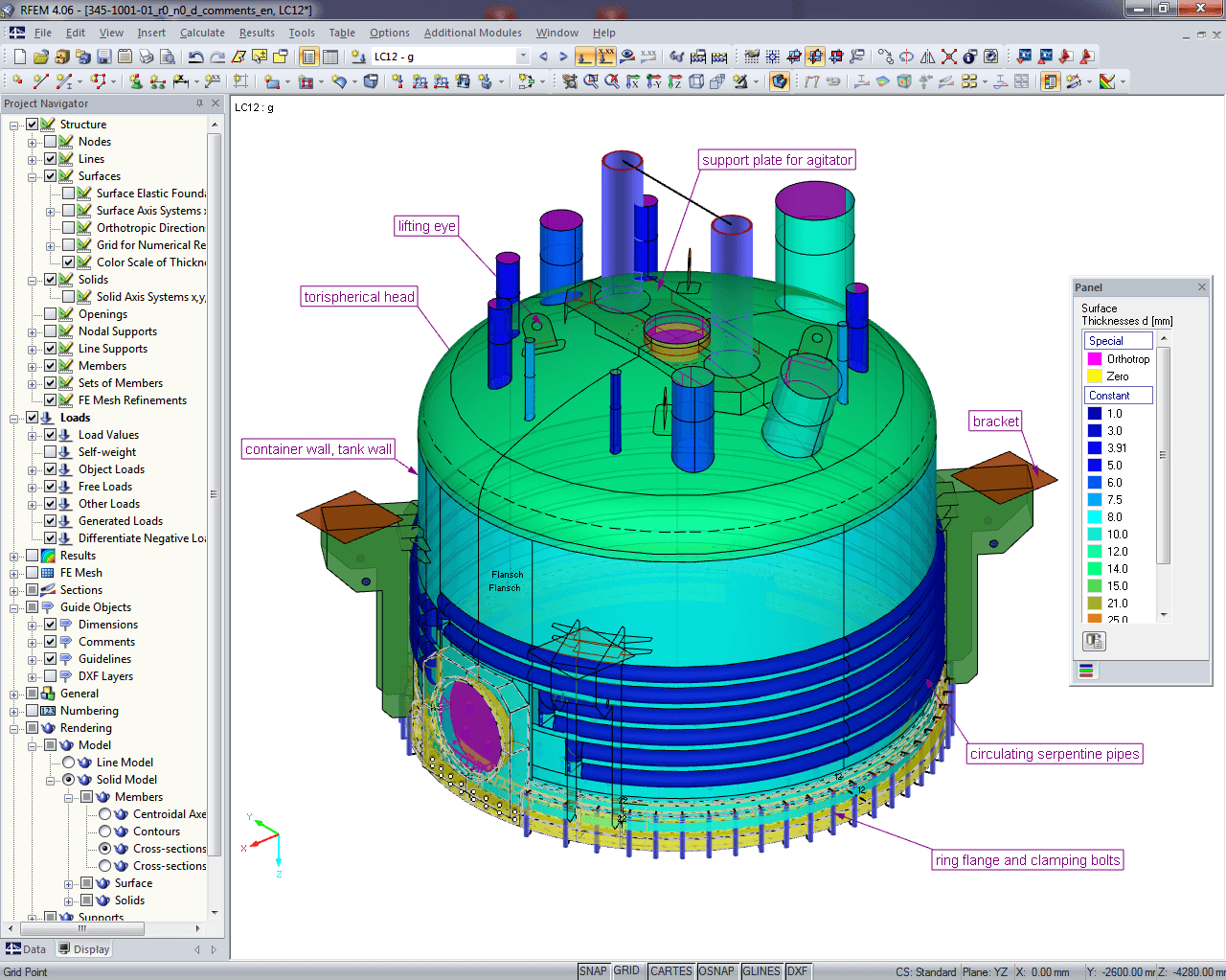Activate the Undo toolbar icon

point(196,56)
